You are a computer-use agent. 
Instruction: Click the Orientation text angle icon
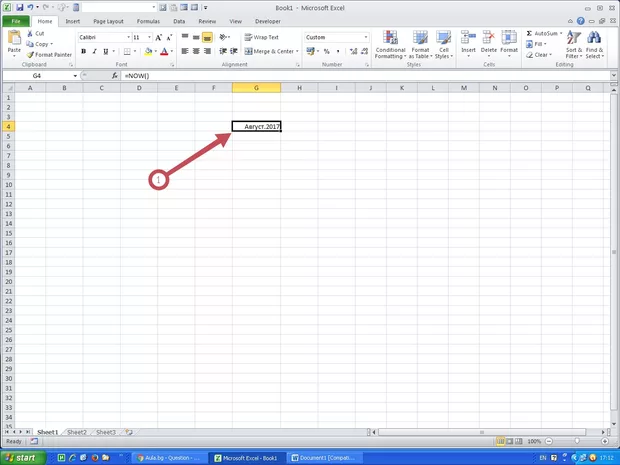223,37
